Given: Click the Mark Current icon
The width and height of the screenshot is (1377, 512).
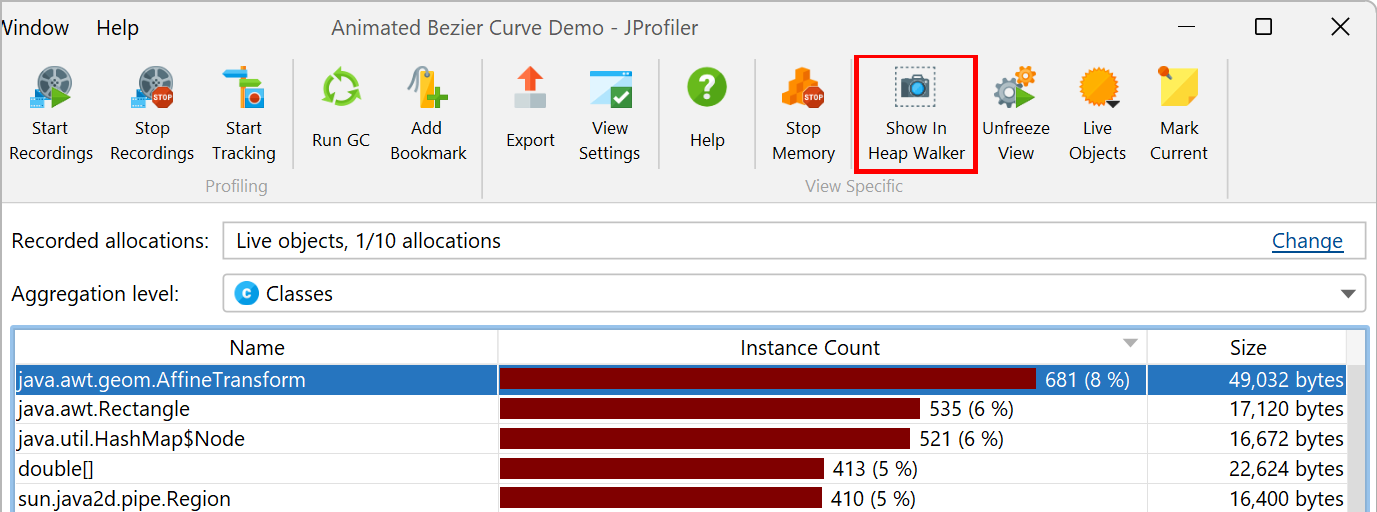Looking at the screenshot, I should [1178, 89].
